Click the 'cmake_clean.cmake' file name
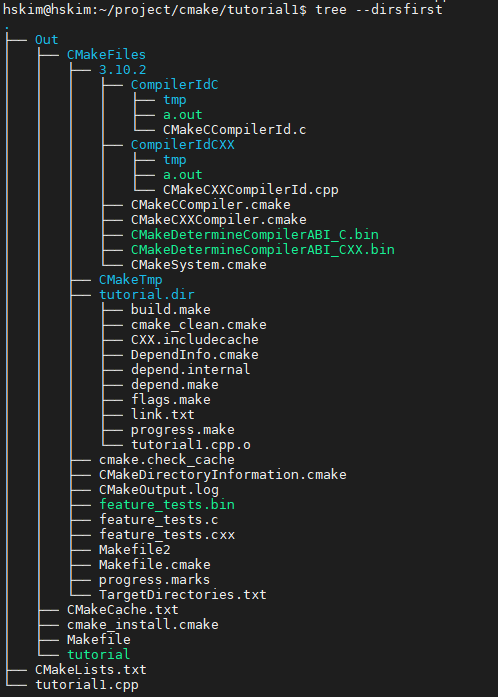 click(x=199, y=324)
